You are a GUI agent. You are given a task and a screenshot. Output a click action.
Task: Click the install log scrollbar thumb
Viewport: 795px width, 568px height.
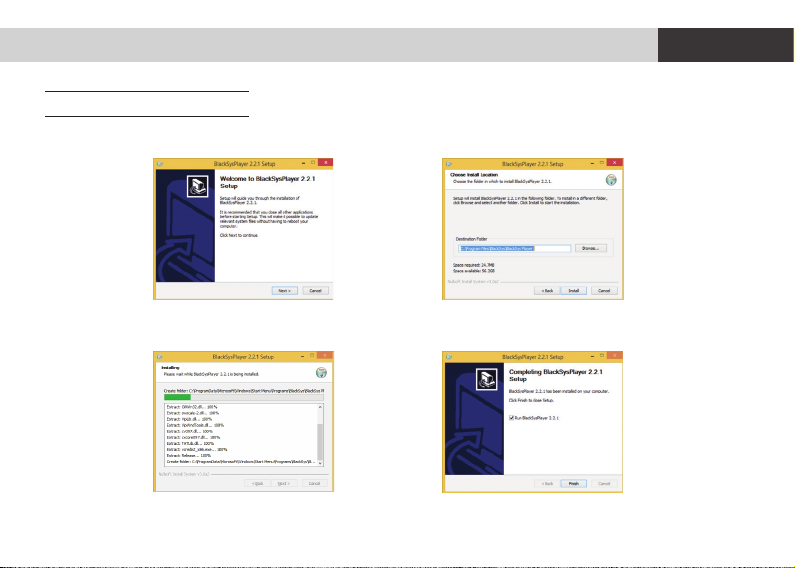tap(320, 441)
